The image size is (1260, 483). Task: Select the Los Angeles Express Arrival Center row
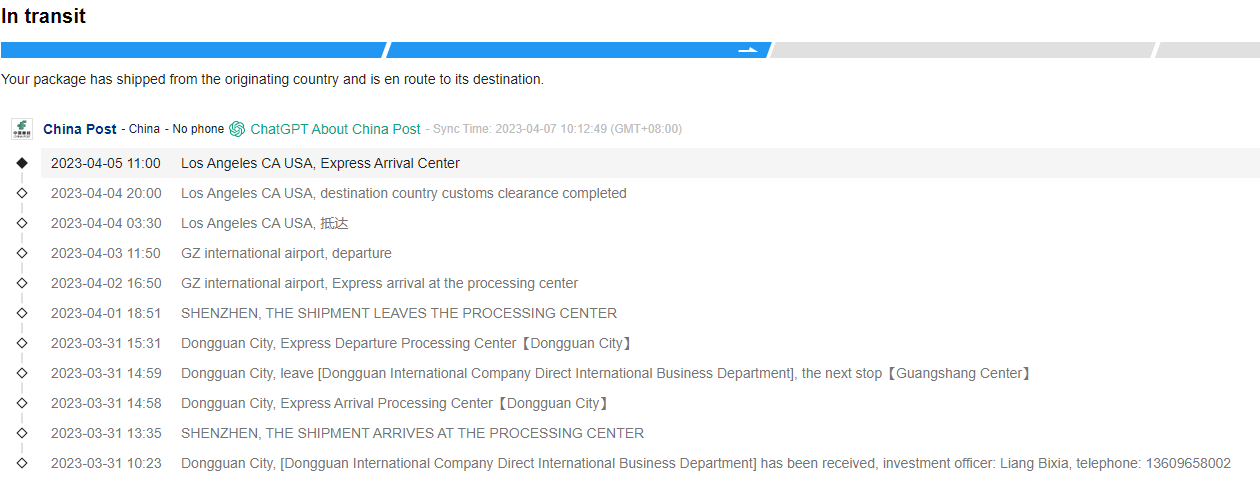[320, 163]
